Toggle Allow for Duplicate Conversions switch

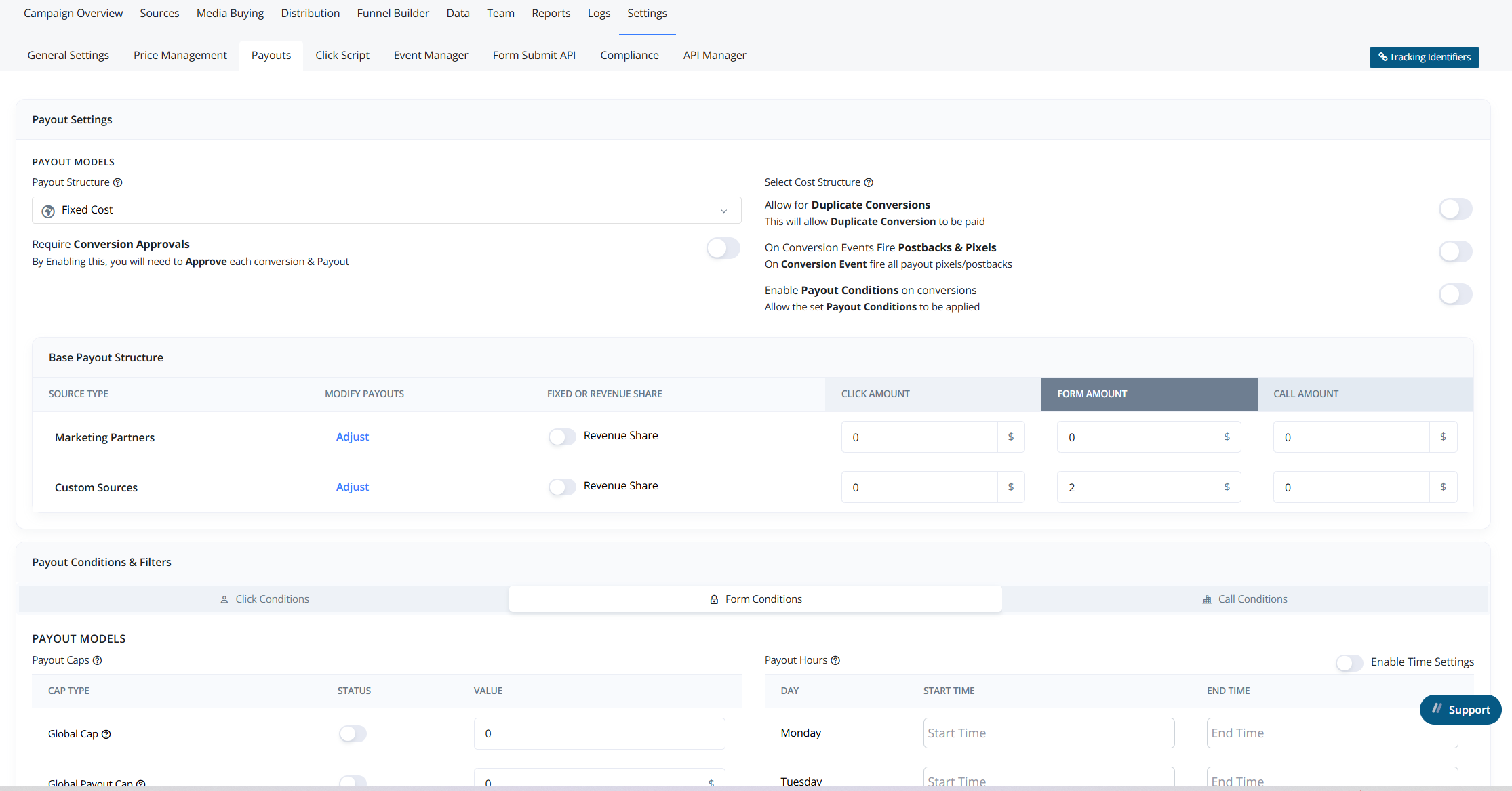click(1455, 209)
